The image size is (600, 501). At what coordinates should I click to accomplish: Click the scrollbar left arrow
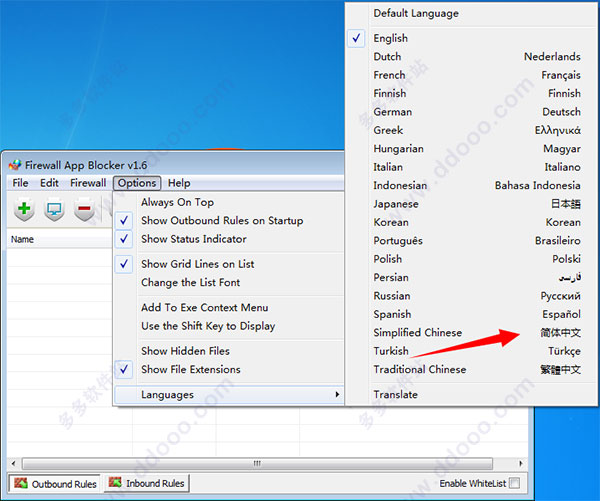[x=13, y=463]
